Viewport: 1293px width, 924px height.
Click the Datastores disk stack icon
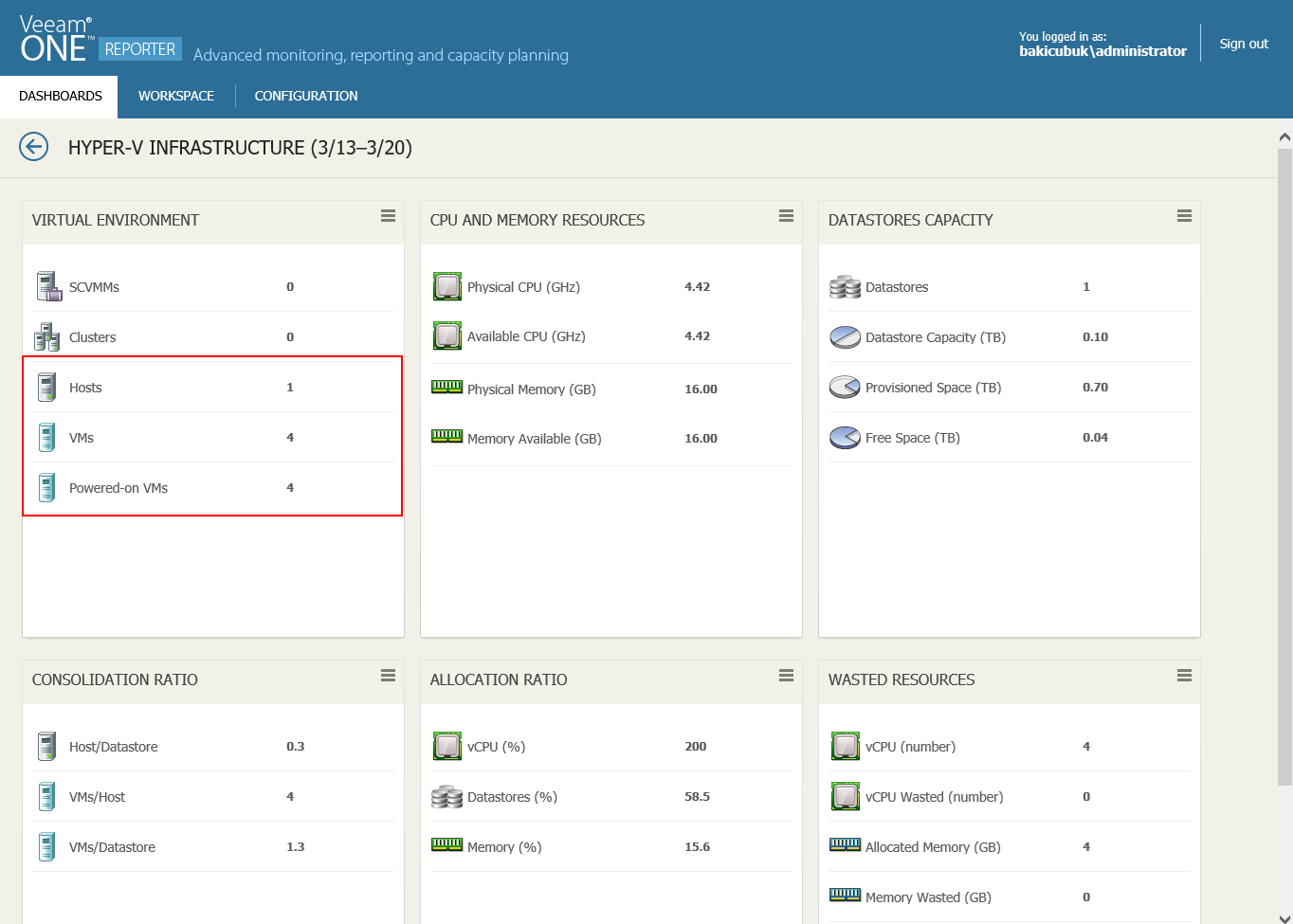845,286
